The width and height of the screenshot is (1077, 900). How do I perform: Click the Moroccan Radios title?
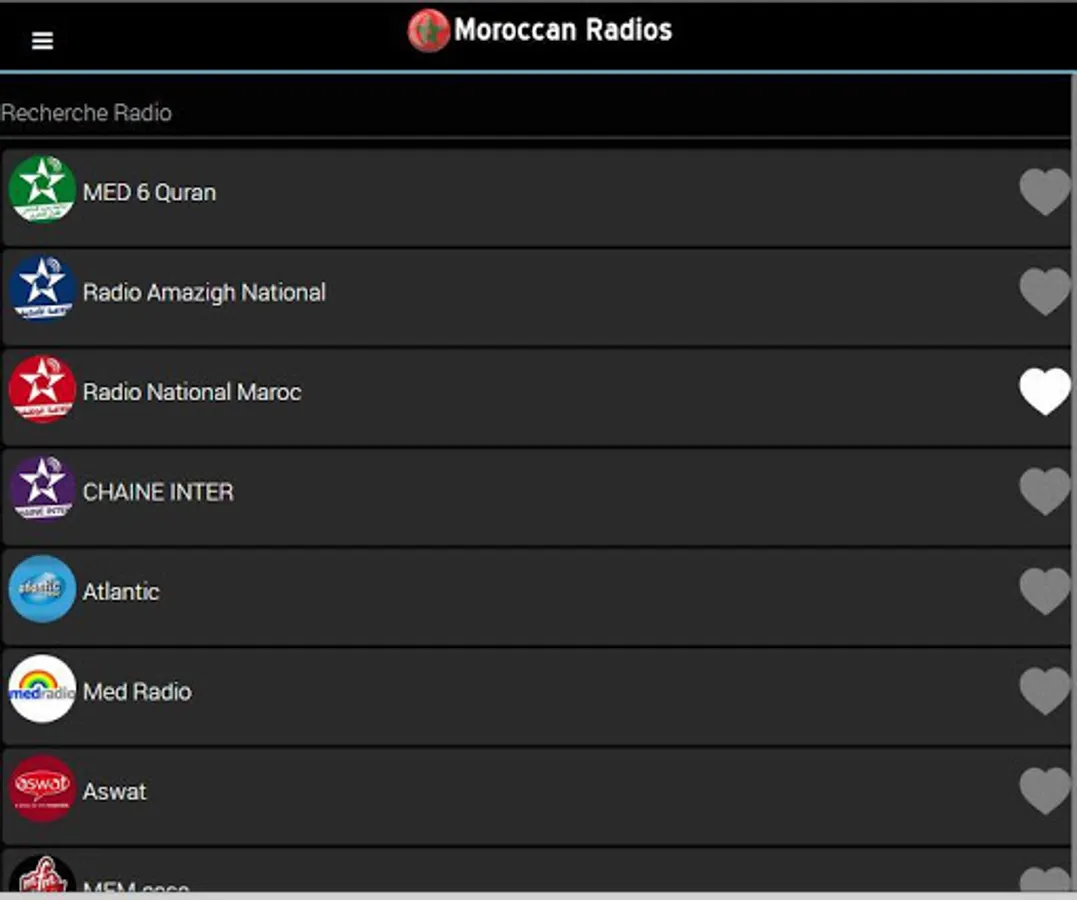pyautogui.click(x=563, y=30)
